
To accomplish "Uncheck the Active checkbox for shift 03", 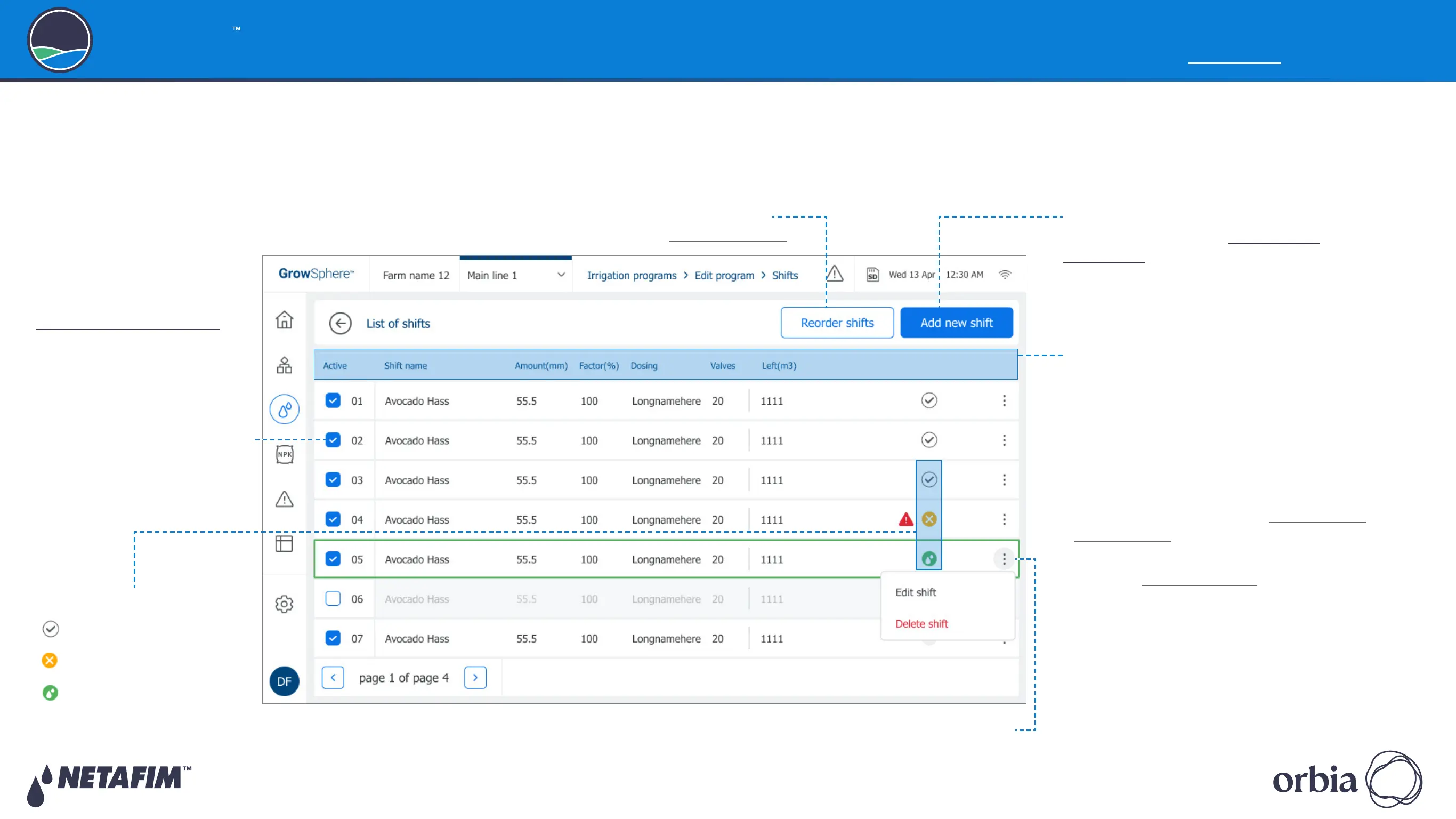I will [333, 480].
